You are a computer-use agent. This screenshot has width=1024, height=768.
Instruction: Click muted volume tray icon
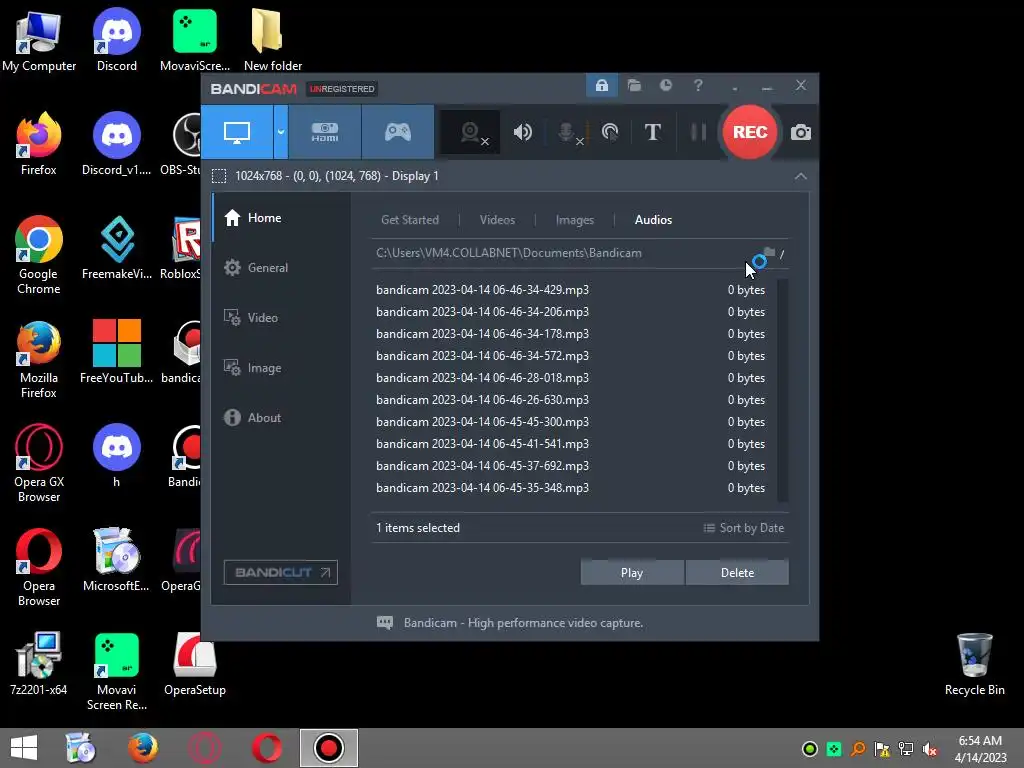pos(930,749)
